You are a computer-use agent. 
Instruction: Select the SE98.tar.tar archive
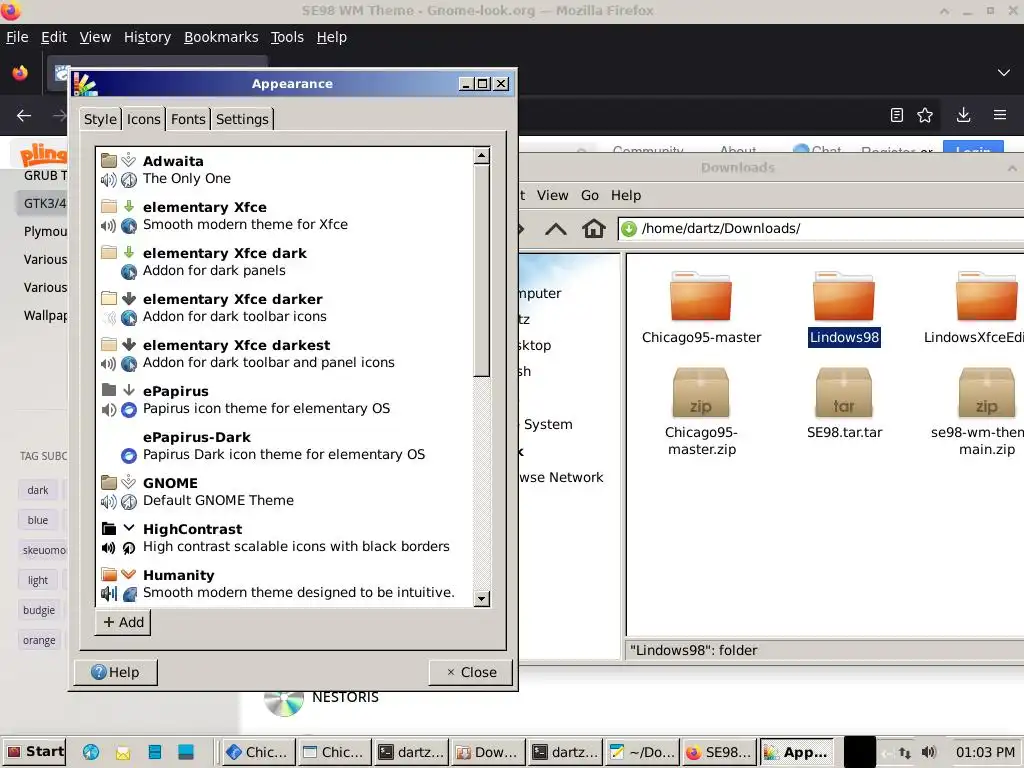[x=844, y=404]
